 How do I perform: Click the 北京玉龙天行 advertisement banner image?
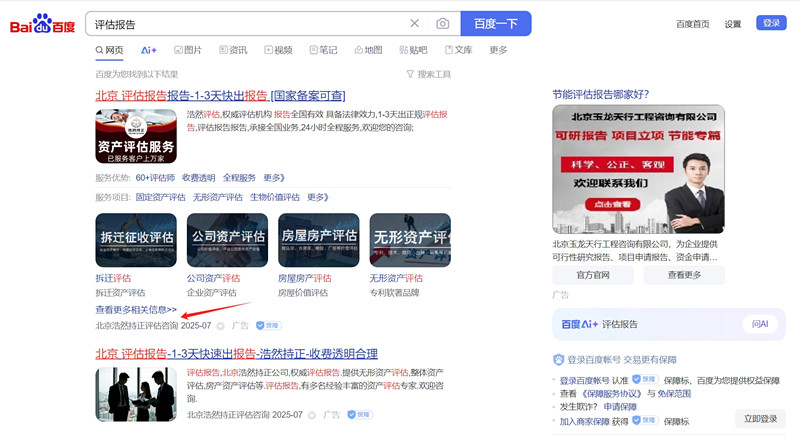[638, 169]
